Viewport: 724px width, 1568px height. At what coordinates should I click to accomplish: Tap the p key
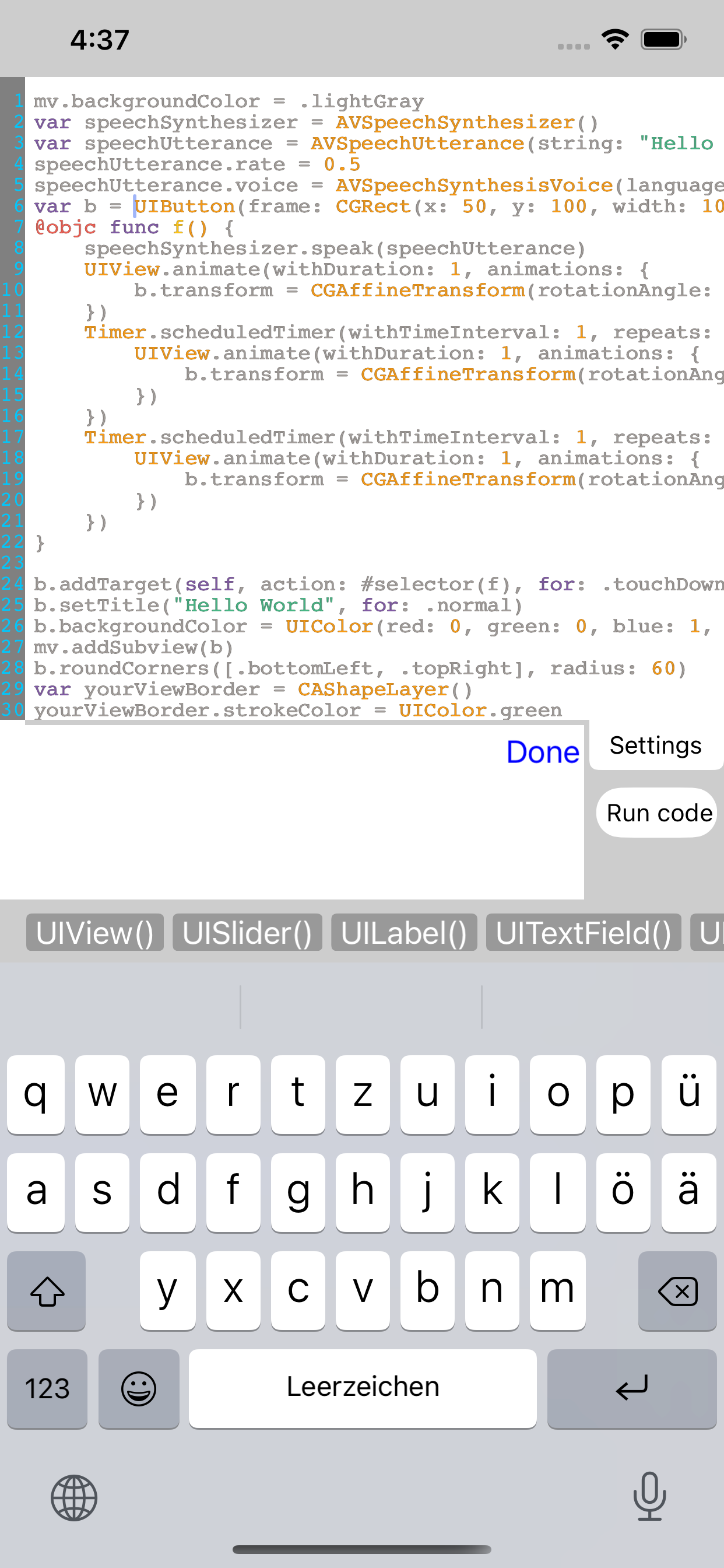(x=623, y=1094)
